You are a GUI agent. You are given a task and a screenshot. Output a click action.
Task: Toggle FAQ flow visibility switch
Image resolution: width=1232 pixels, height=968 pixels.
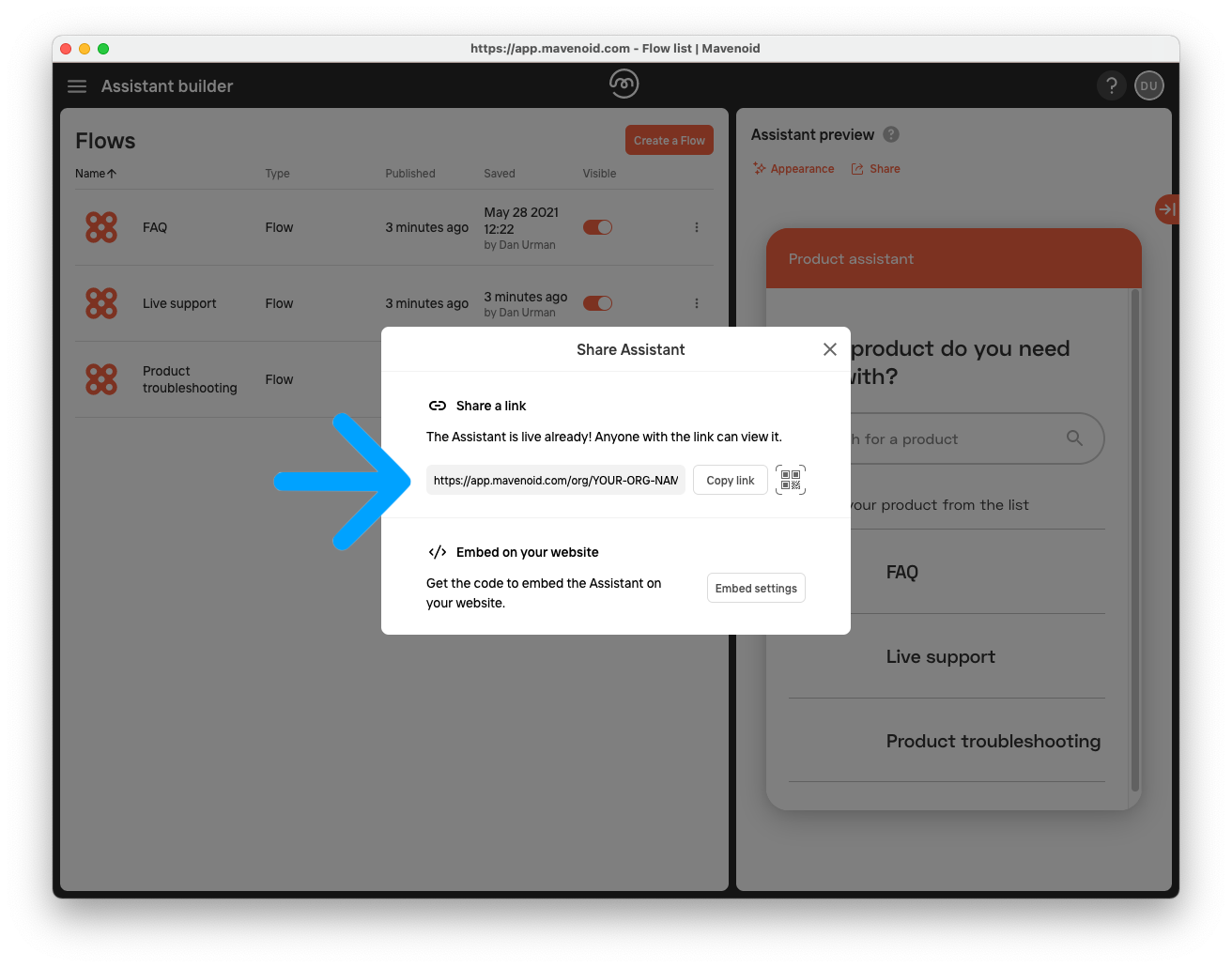(x=598, y=227)
